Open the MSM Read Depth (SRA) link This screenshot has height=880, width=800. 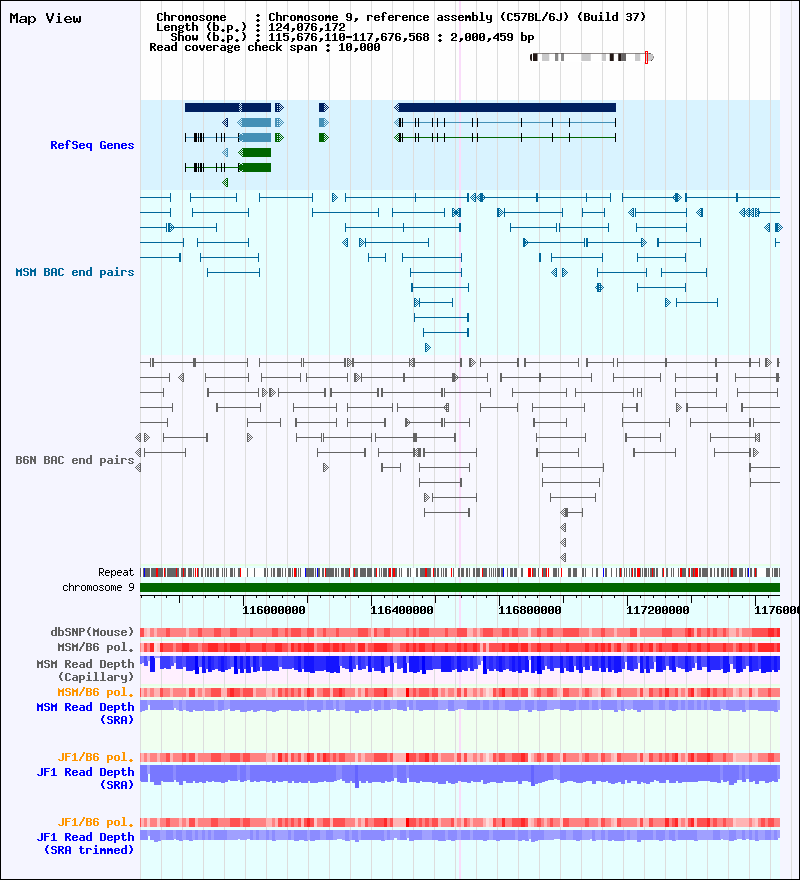click(x=85, y=713)
